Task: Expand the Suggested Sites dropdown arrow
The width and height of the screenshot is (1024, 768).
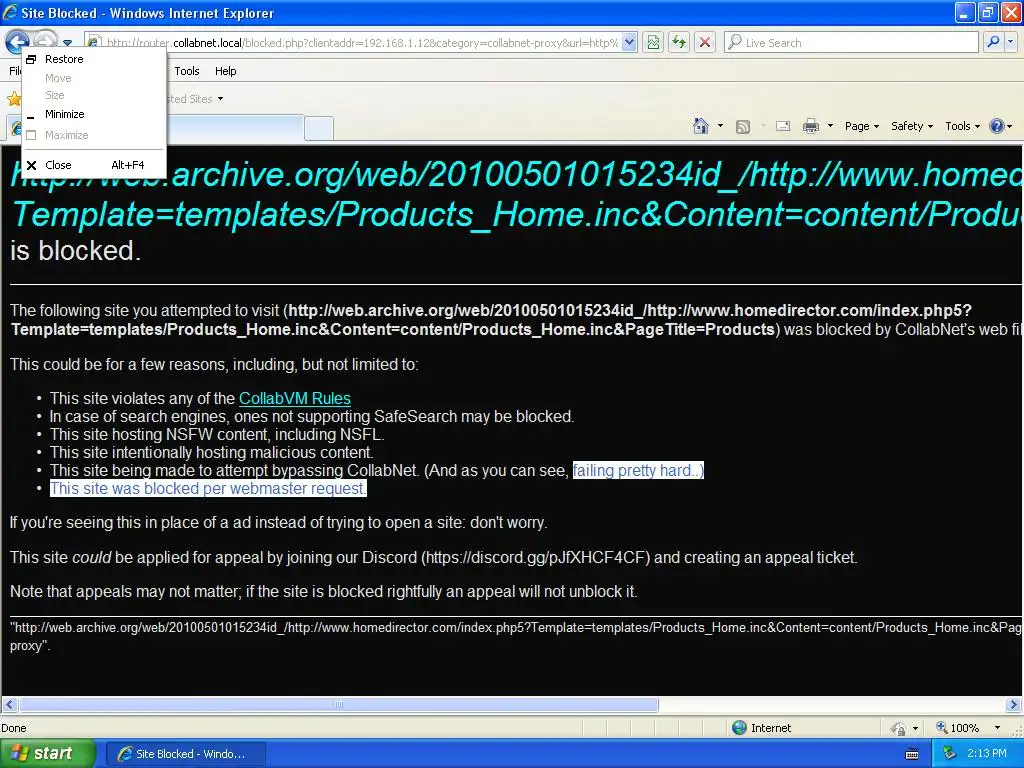Action: click(x=220, y=99)
